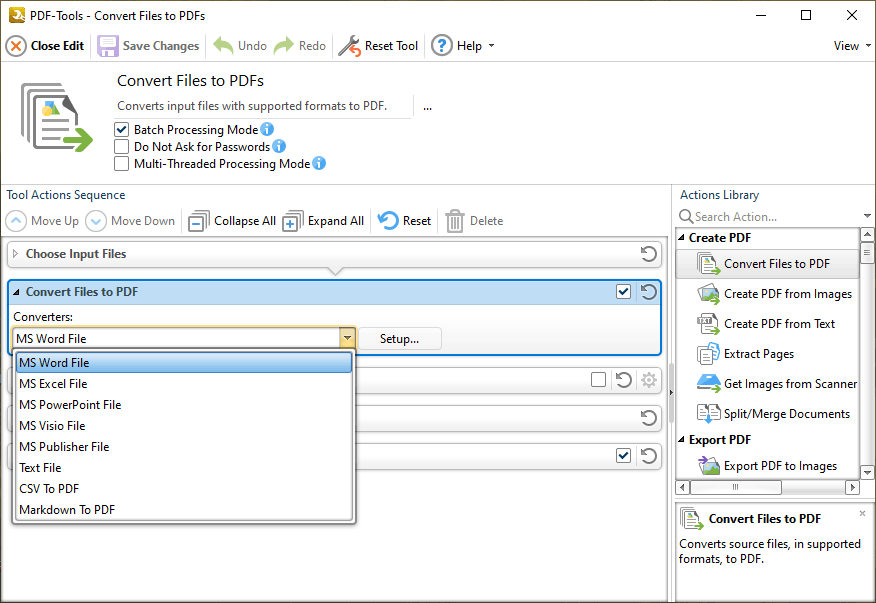876x603 pixels.
Task: Select Create PDF from Images action
Action: [x=787, y=294]
